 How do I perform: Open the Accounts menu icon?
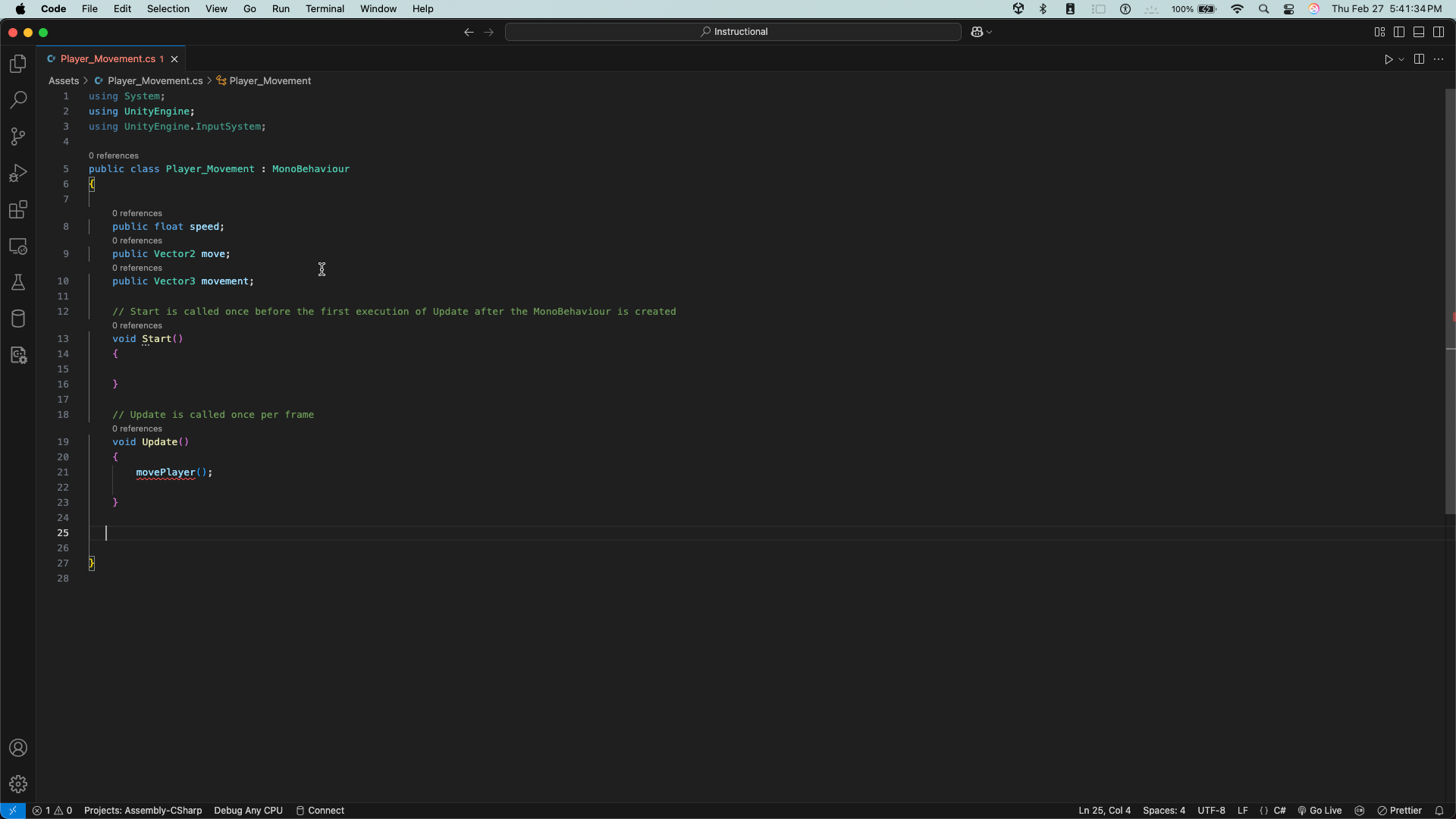(x=18, y=748)
